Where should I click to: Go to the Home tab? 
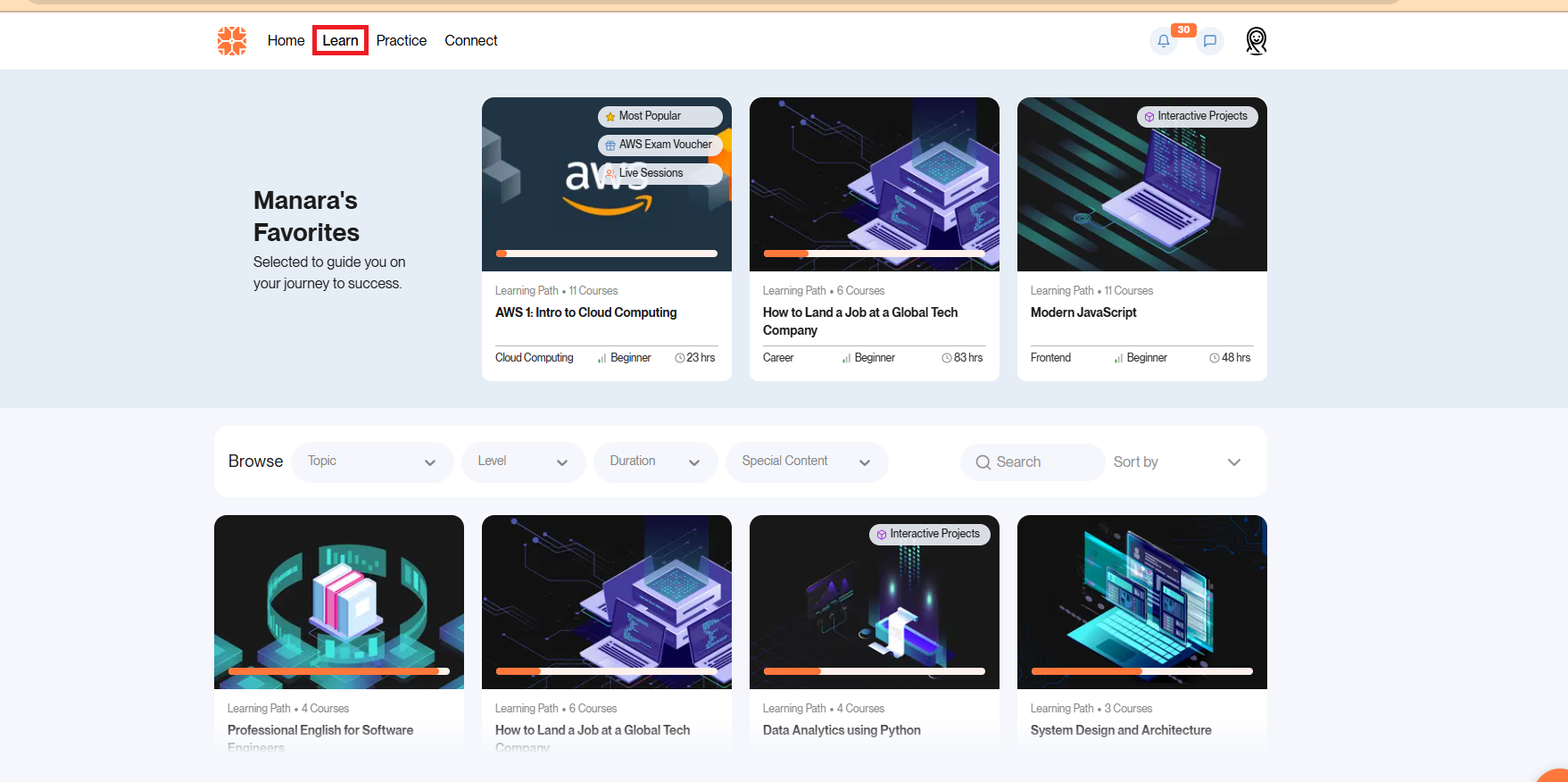click(x=286, y=40)
